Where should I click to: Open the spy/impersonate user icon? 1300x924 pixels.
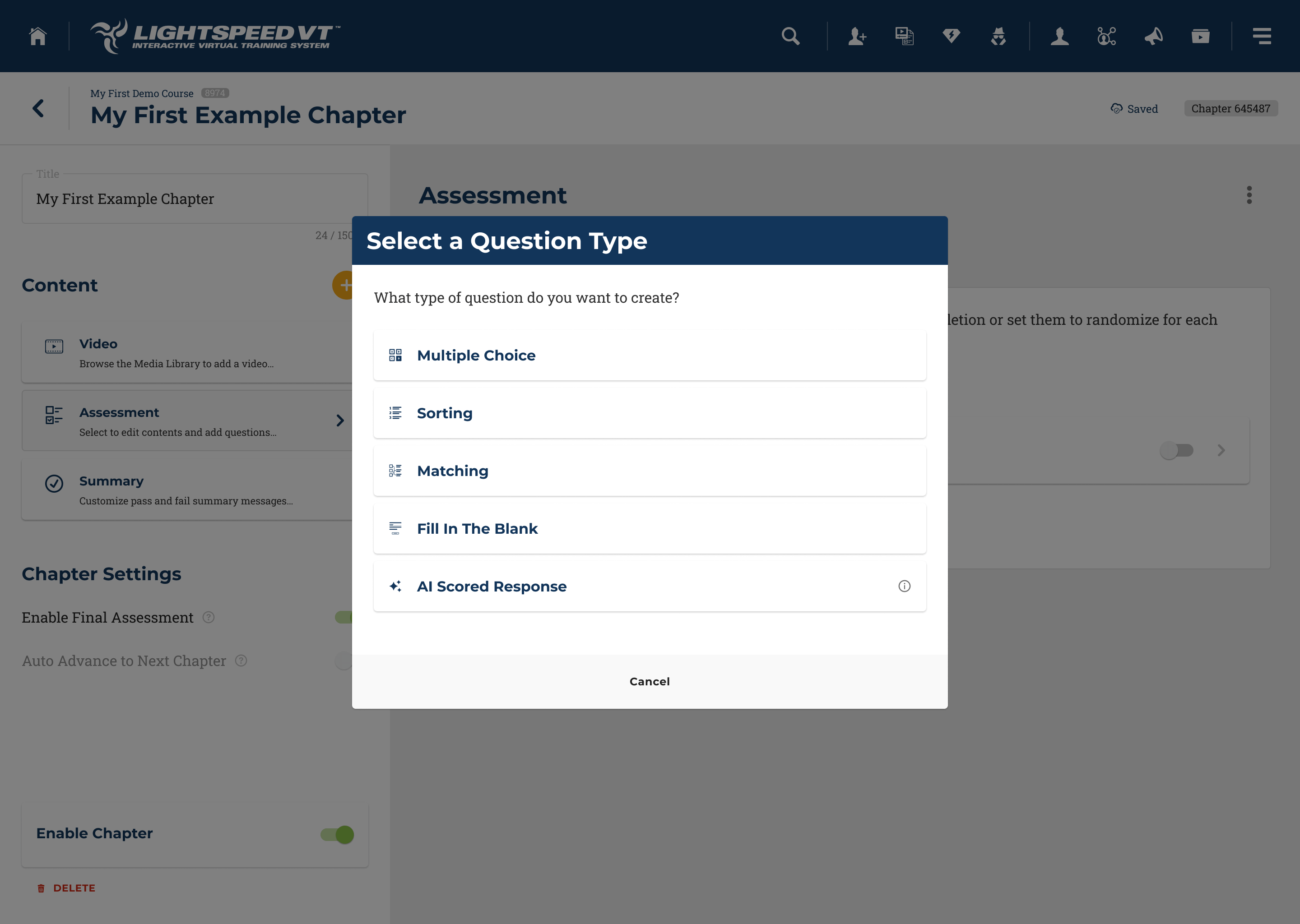click(999, 36)
